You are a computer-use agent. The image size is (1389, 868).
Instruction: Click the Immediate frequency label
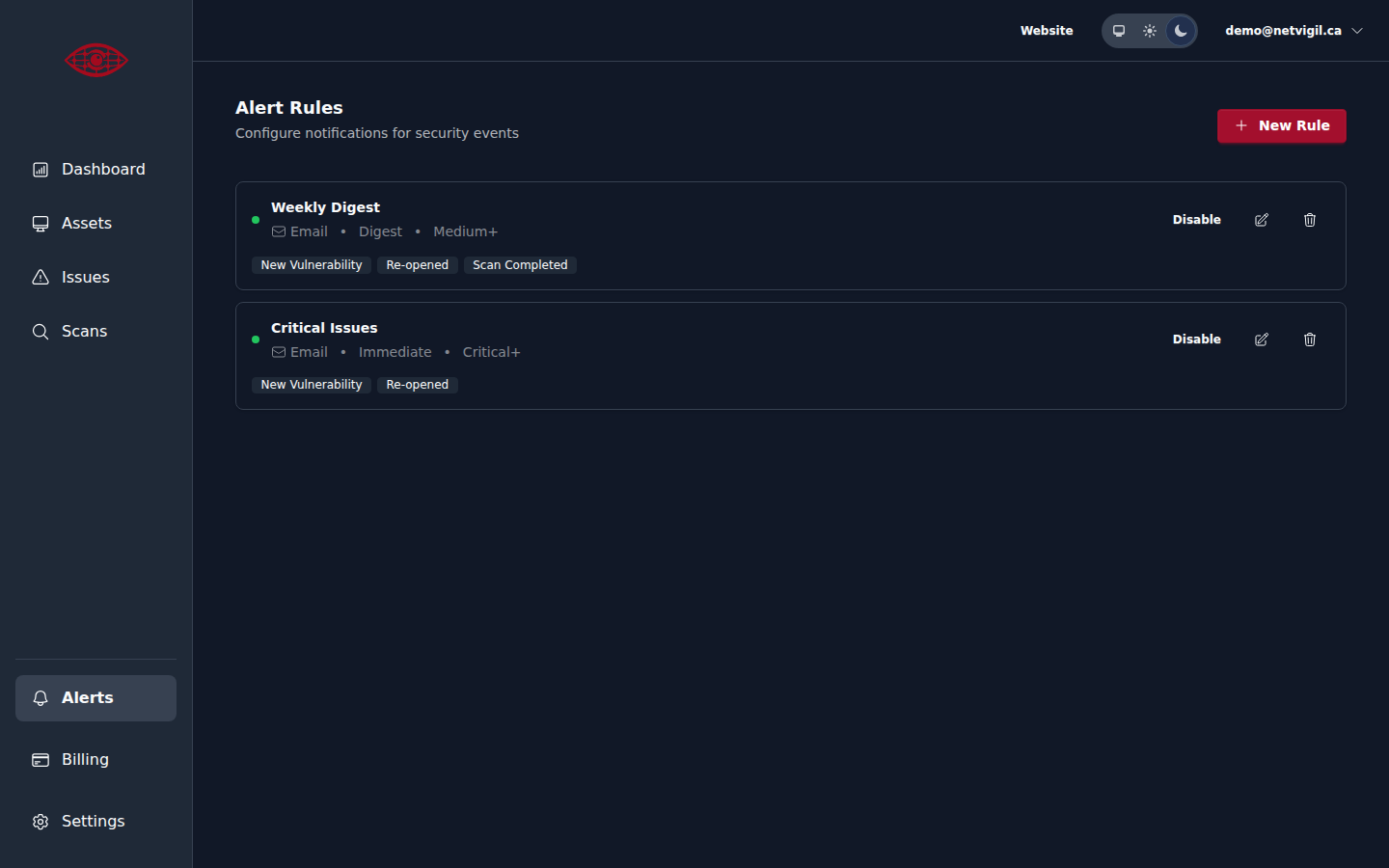coord(395,352)
